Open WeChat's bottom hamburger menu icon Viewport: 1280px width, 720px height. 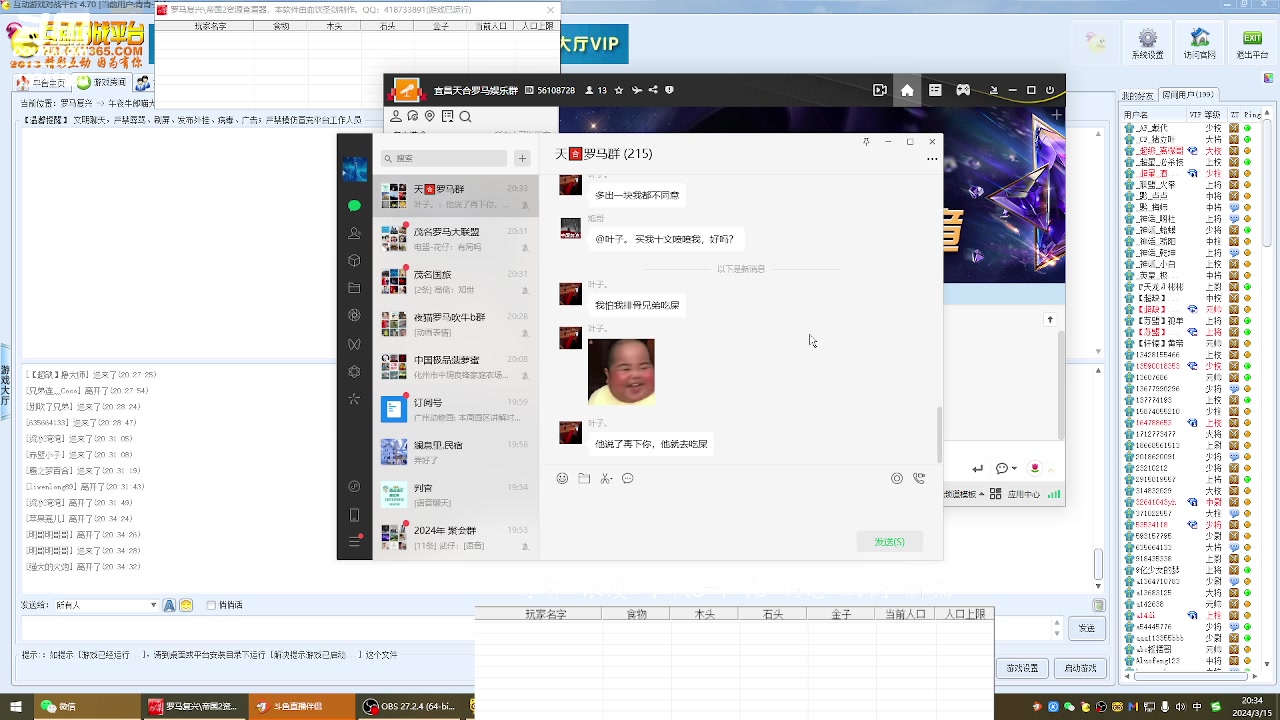pos(354,541)
